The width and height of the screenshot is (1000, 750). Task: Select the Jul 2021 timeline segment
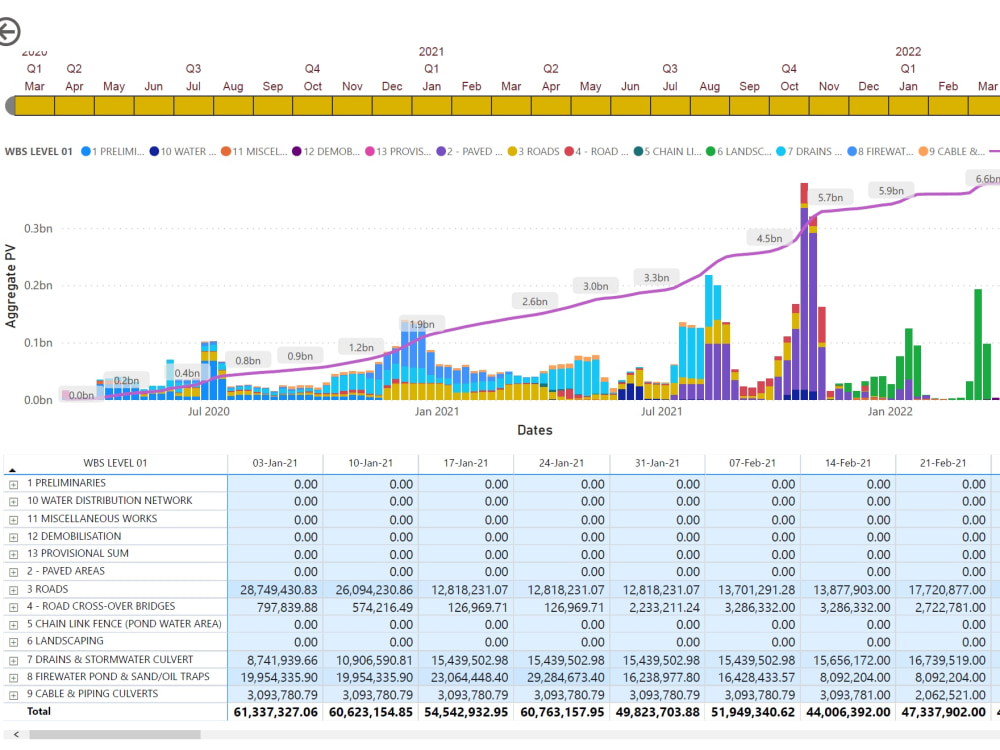pyautogui.click(x=670, y=105)
